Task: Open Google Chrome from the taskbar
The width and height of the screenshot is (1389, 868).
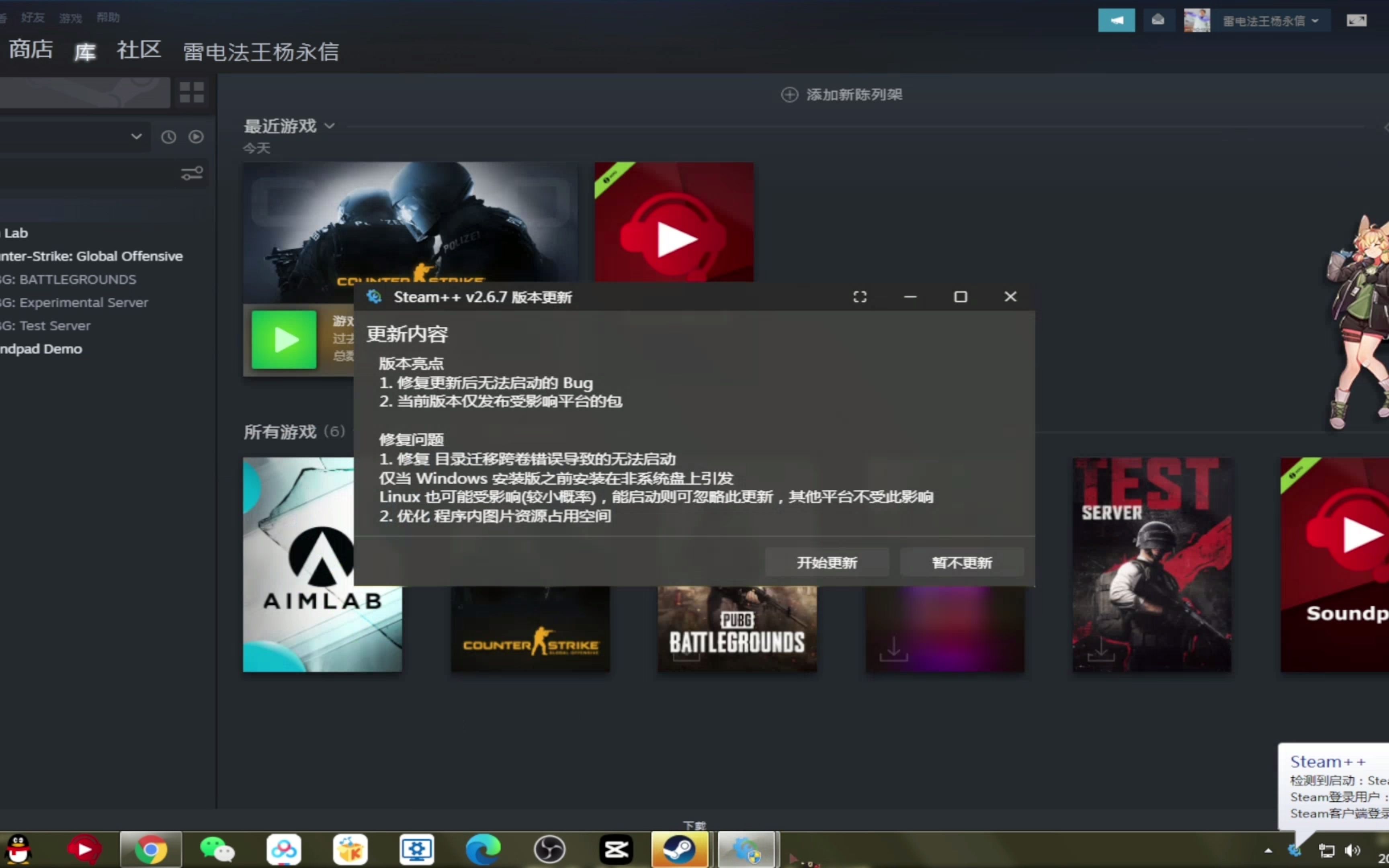Action: pyautogui.click(x=150, y=849)
